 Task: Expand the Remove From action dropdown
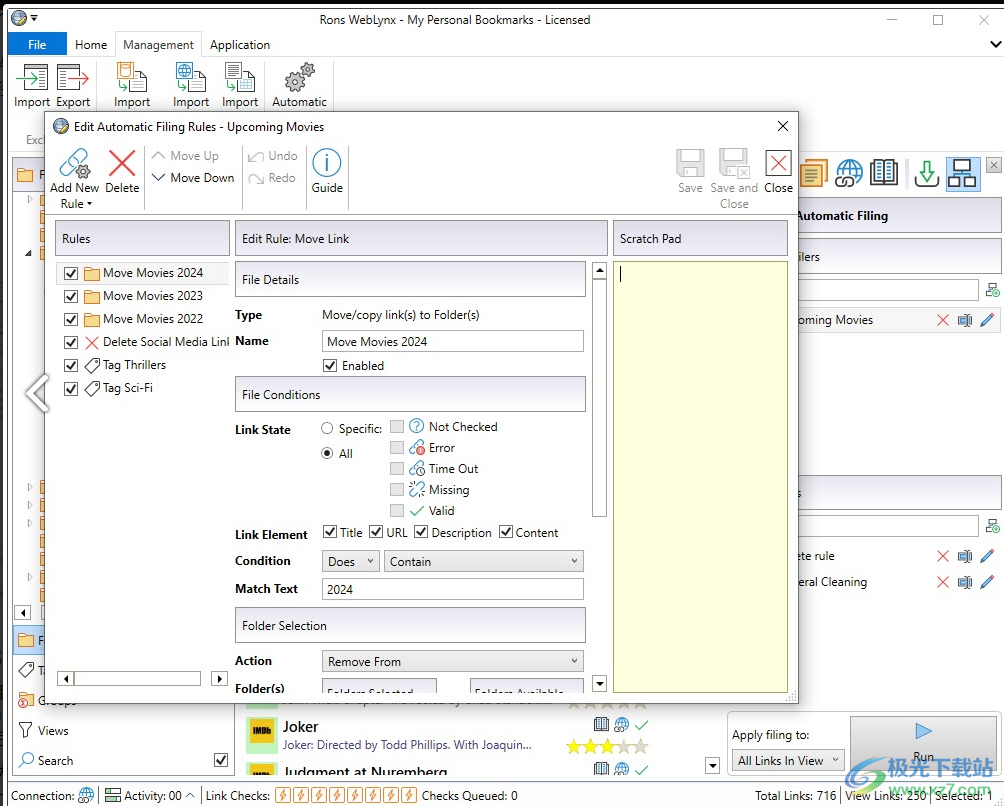(x=452, y=661)
